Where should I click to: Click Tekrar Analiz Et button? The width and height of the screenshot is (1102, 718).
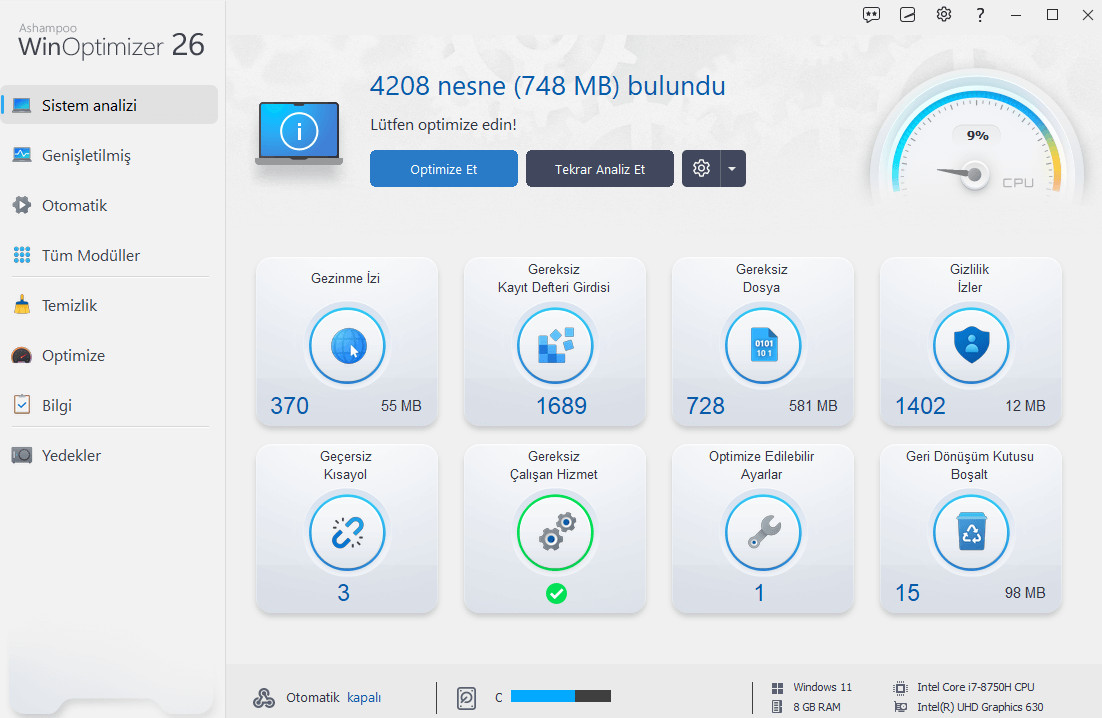pyautogui.click(x=599, y=169)
